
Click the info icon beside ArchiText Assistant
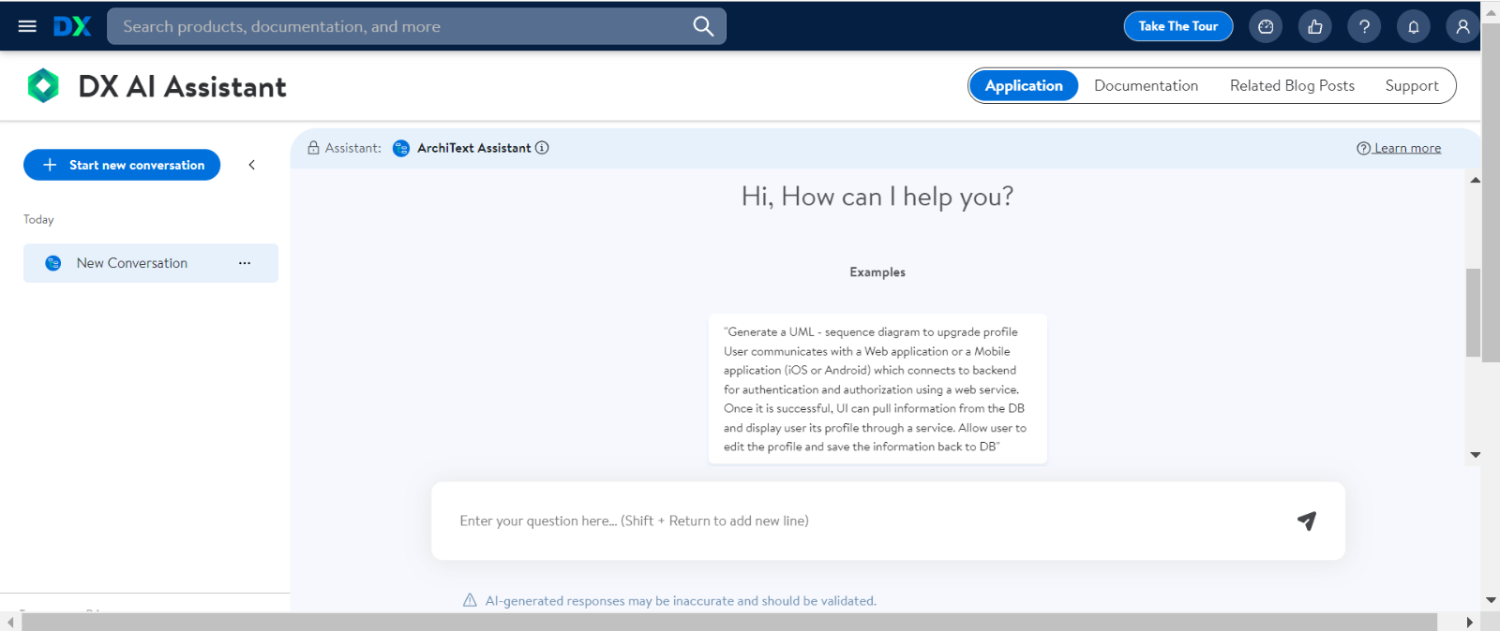click(542, 148)
